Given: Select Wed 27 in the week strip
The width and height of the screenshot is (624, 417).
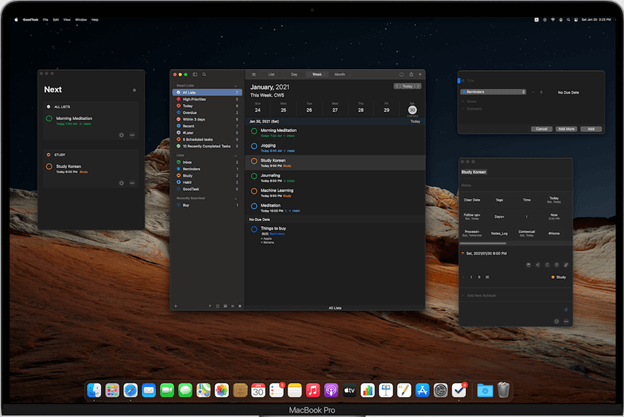Looking at the screenshot, I should tap(335, 108).
